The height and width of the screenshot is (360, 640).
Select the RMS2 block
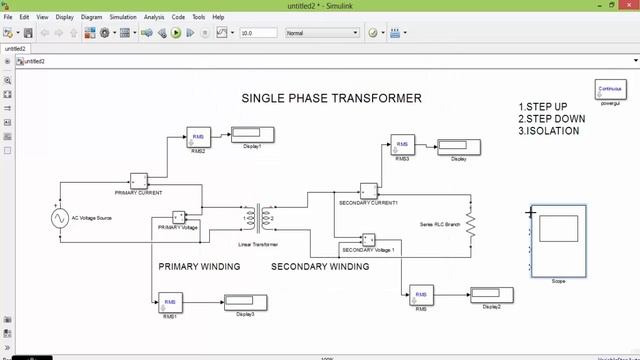pos(198,137)
